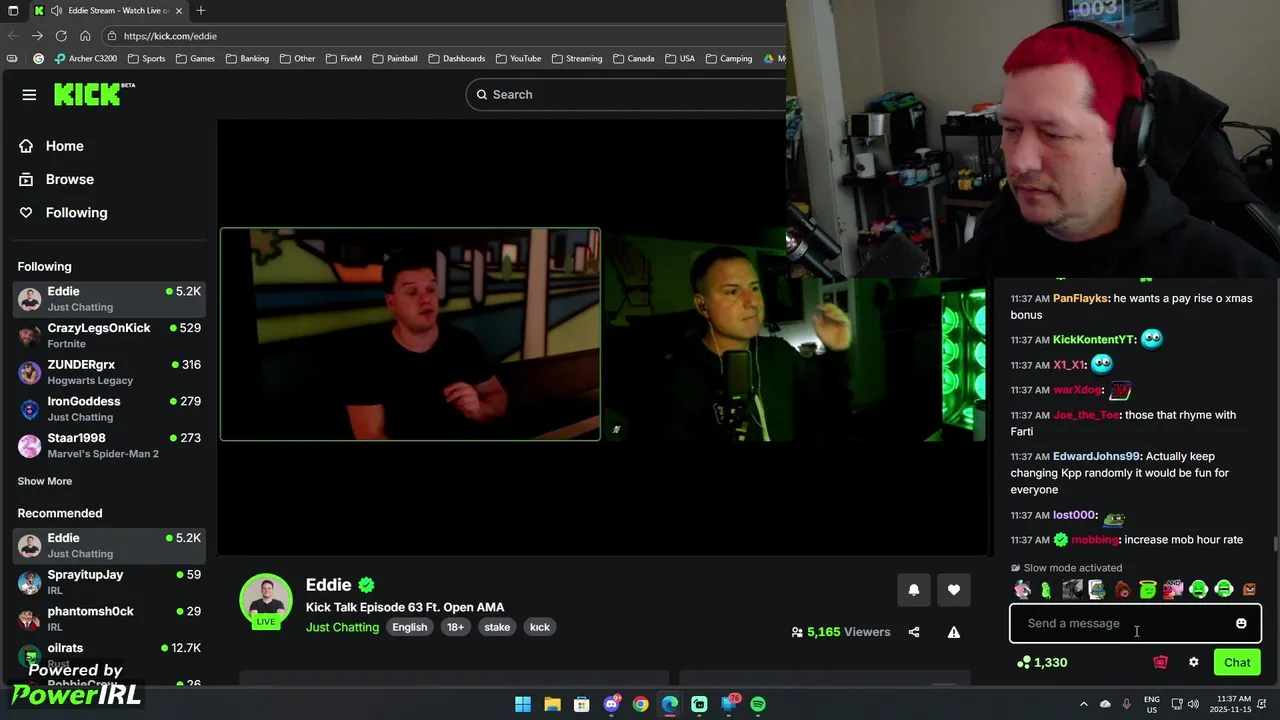
Task: Open oilrats in Recommended list
Action: (109, 655)
